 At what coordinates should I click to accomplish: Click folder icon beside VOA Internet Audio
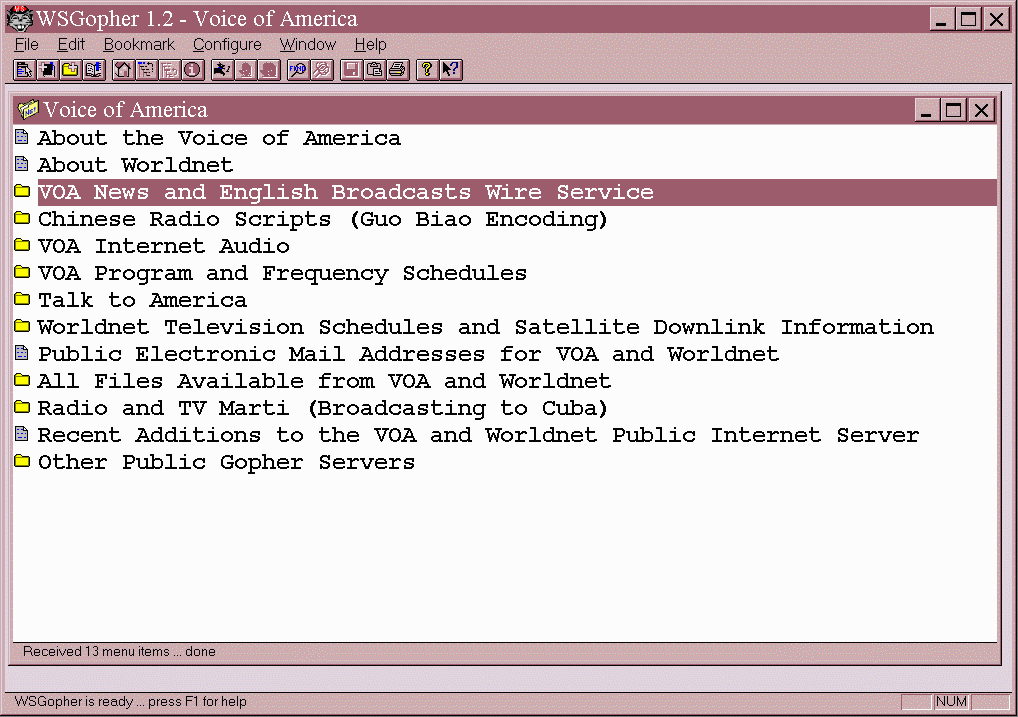tap(22, 245)
